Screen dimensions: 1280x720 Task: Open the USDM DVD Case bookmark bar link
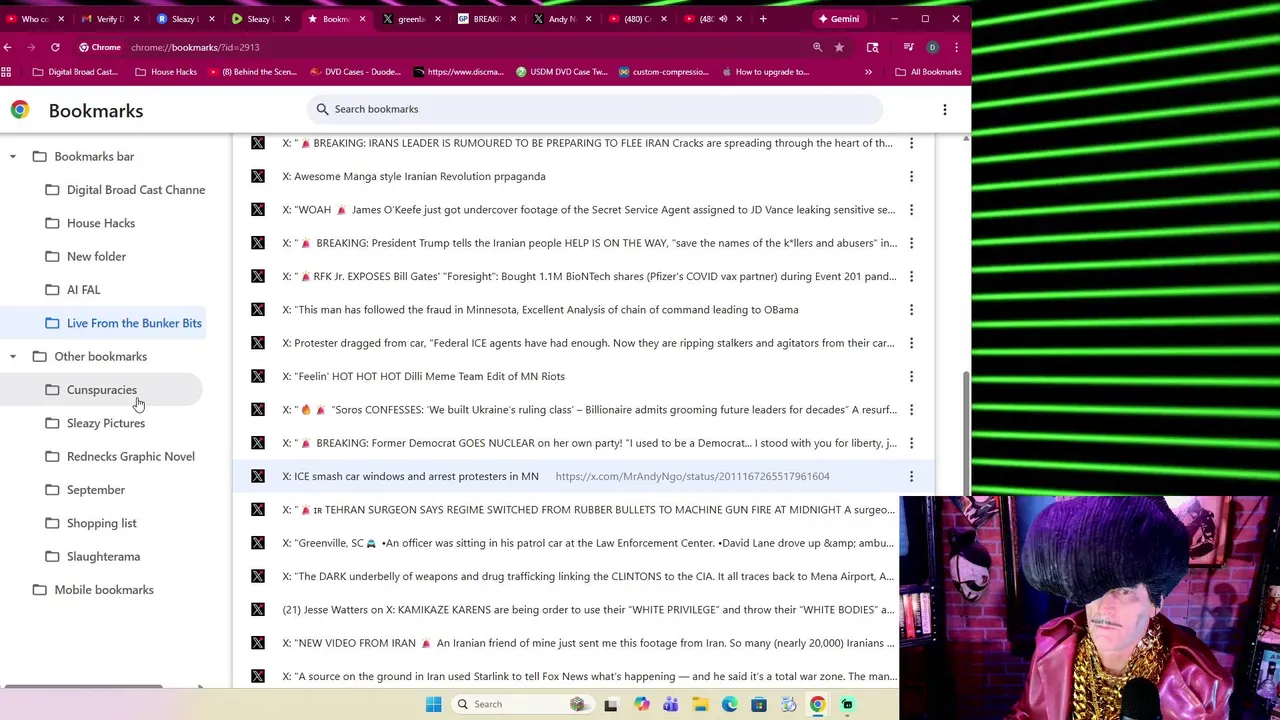[561, 72]
